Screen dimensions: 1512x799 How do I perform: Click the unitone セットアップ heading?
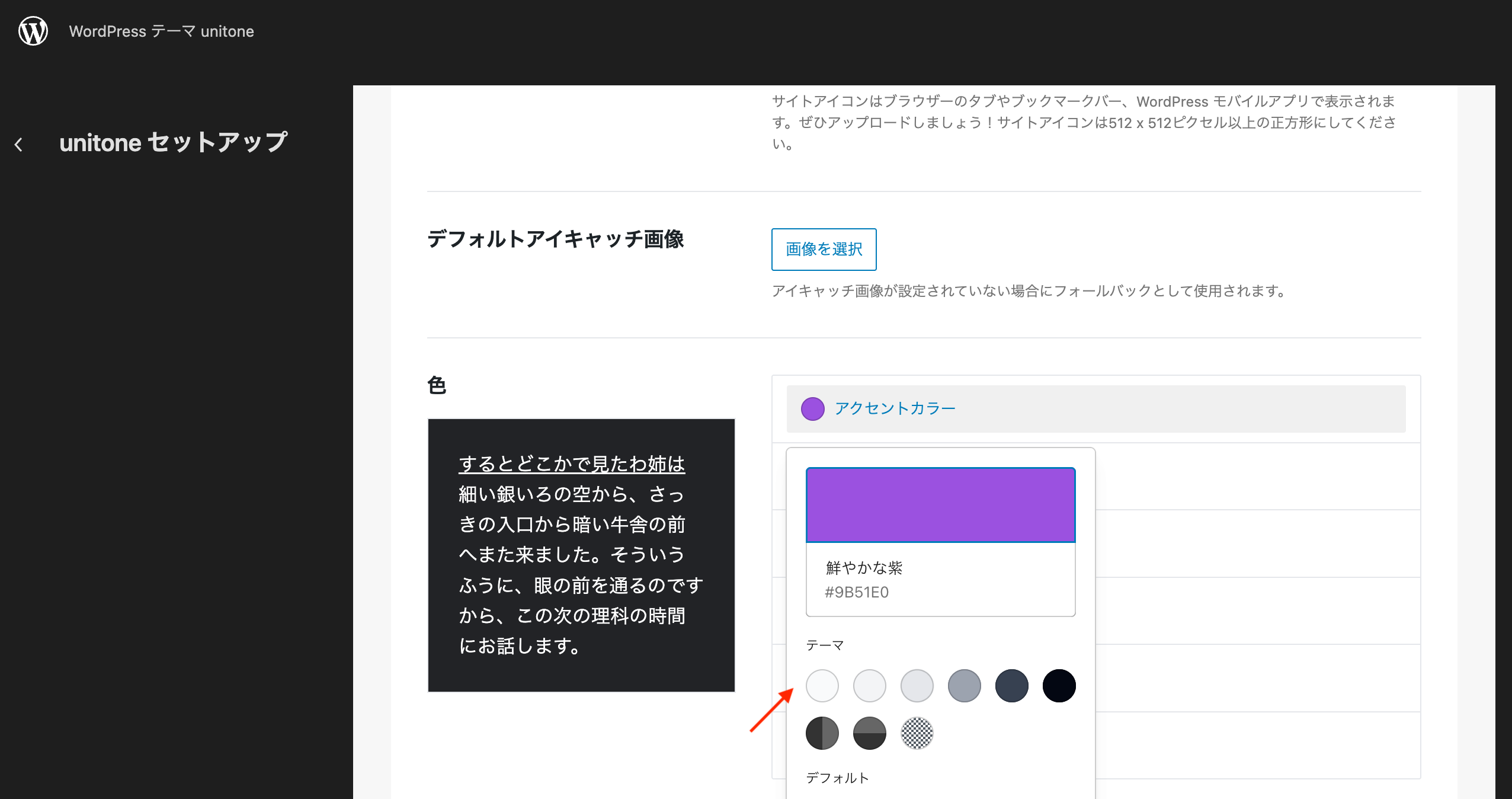click(173, 143)
